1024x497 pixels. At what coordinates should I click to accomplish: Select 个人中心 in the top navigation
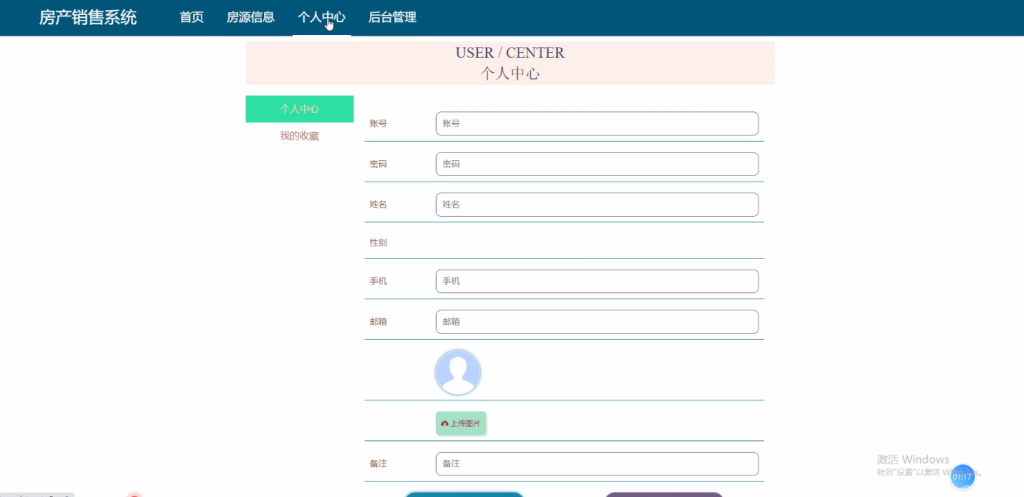point(321,17)
